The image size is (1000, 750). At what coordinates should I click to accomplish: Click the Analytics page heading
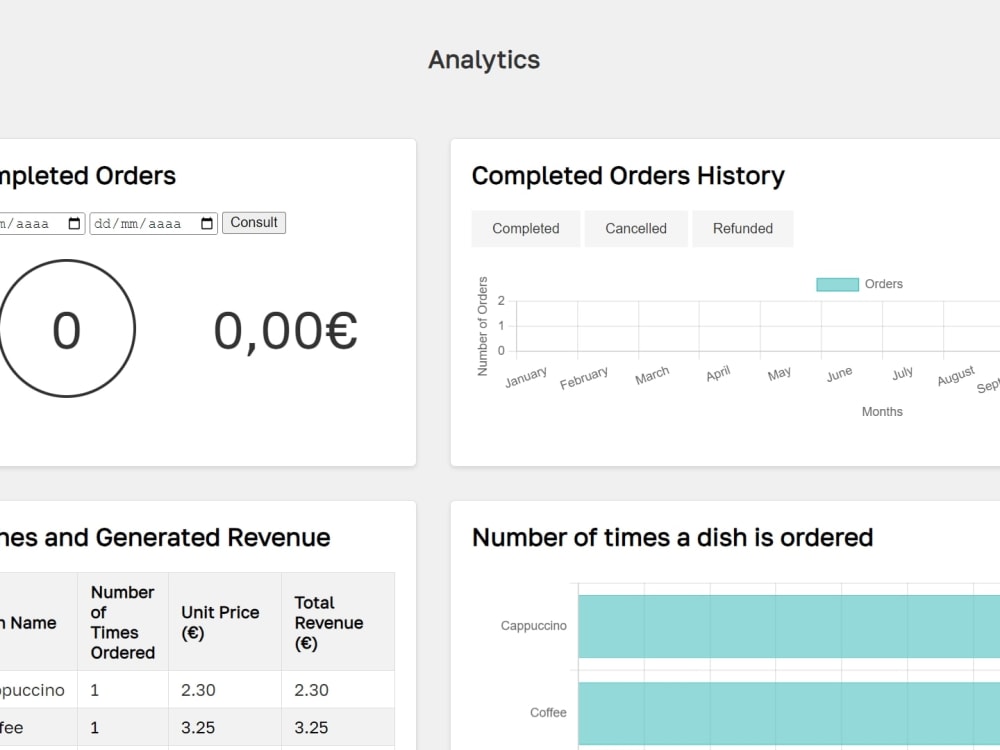(x=484, y=60)
